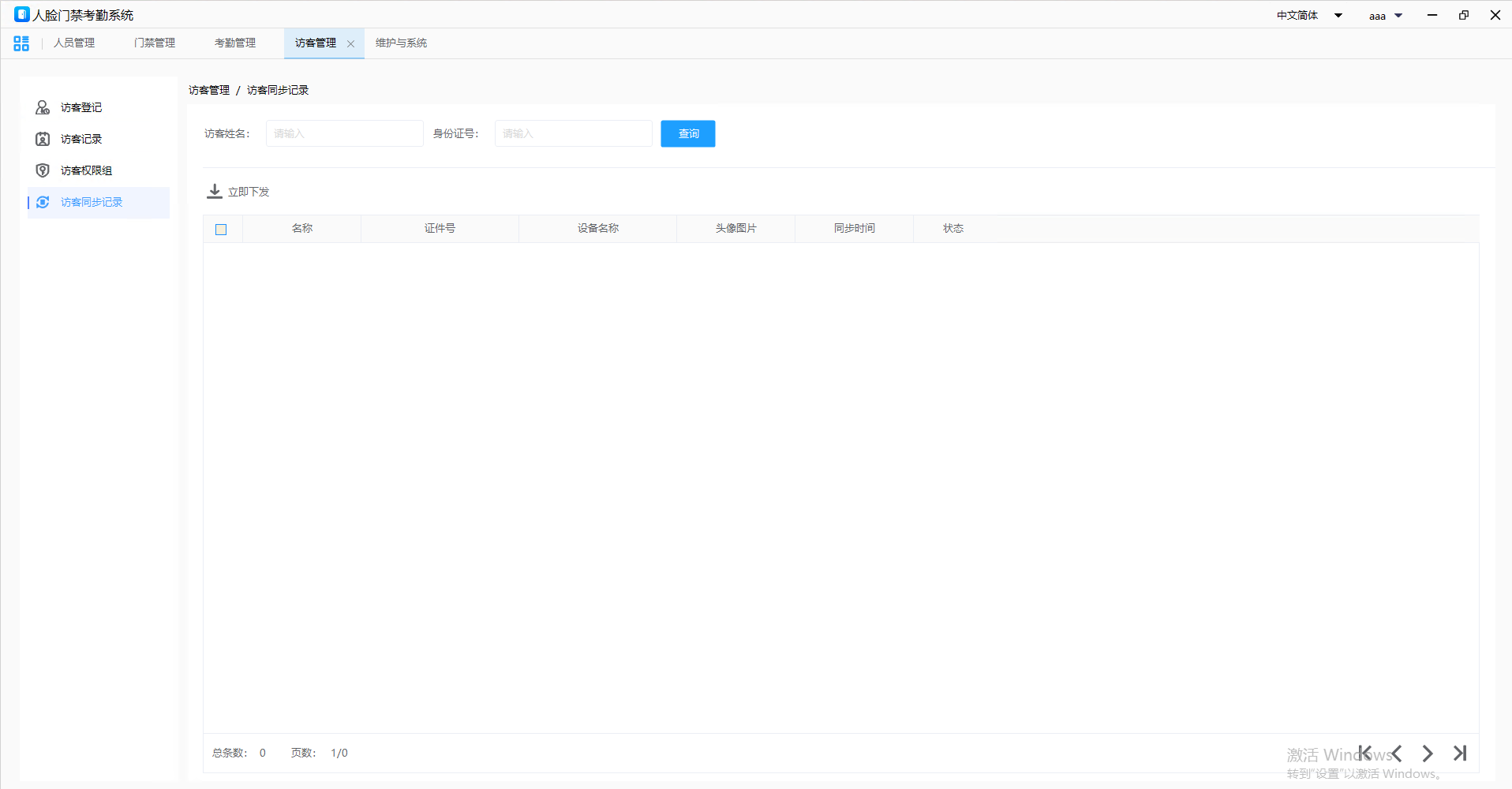Open the app grid menu icon

coord(21,43)
